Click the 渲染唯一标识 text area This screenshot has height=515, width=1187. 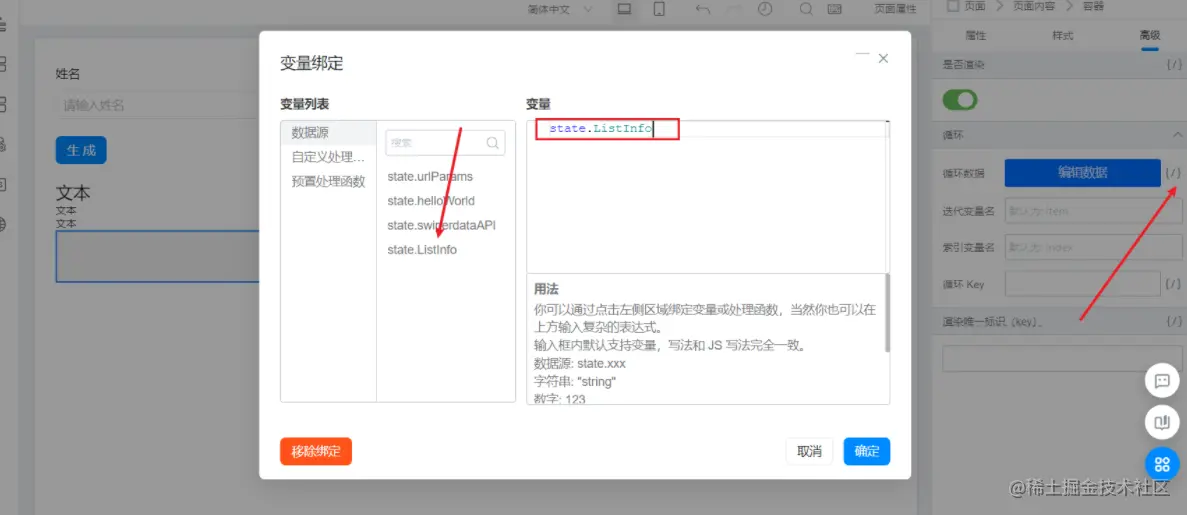click(x=1061, y=358)
